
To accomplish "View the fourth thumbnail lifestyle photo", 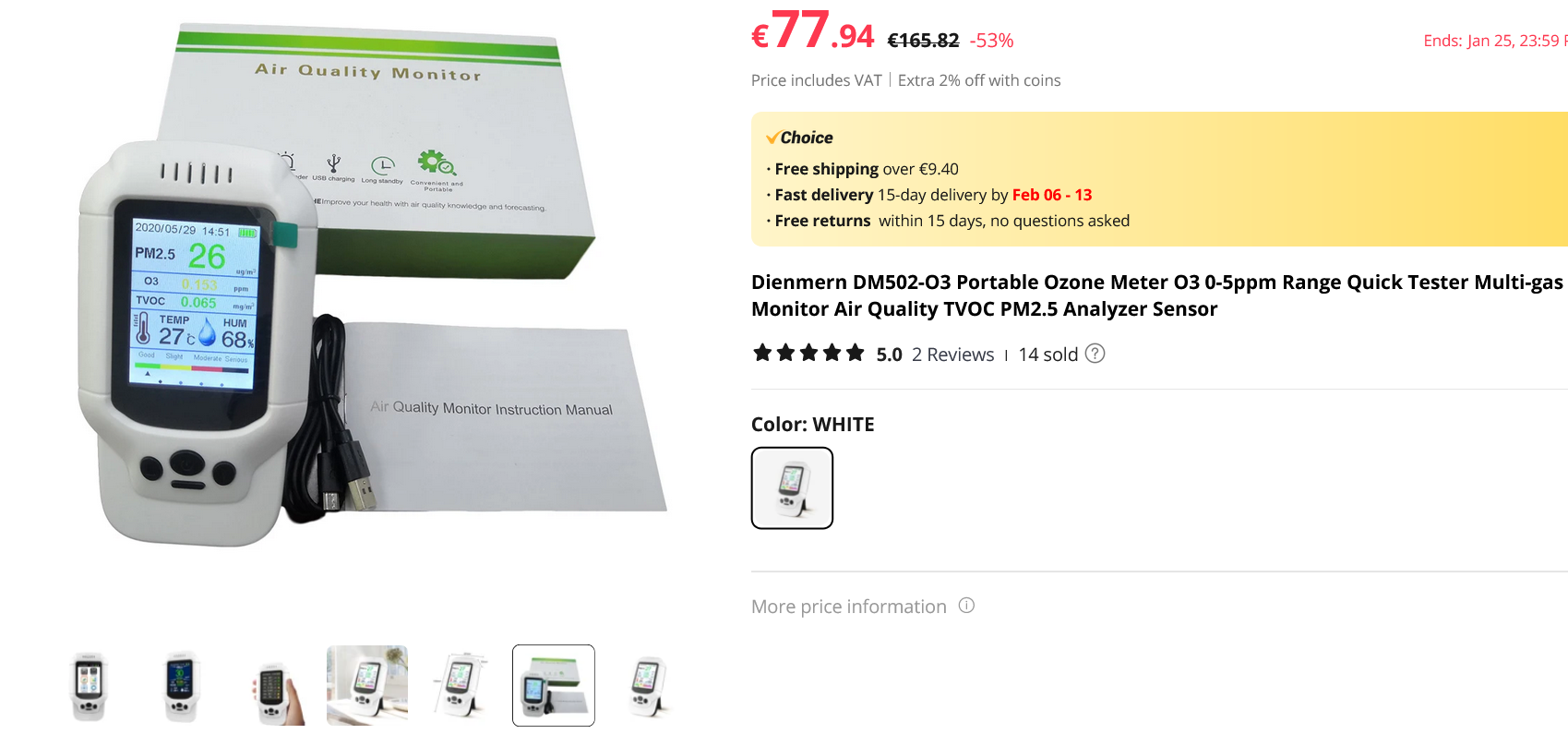I will pyautogui.click(x=367, y=685).
